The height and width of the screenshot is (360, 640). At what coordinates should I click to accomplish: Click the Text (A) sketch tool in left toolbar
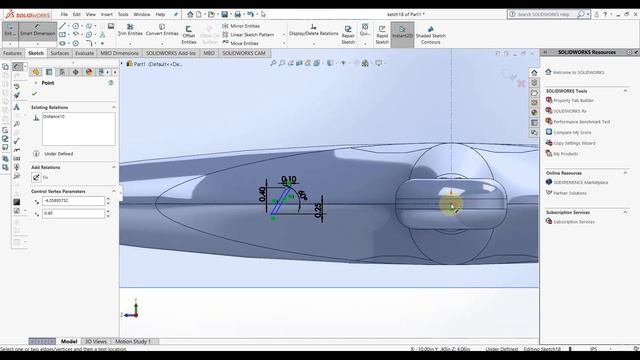(17, 107)
